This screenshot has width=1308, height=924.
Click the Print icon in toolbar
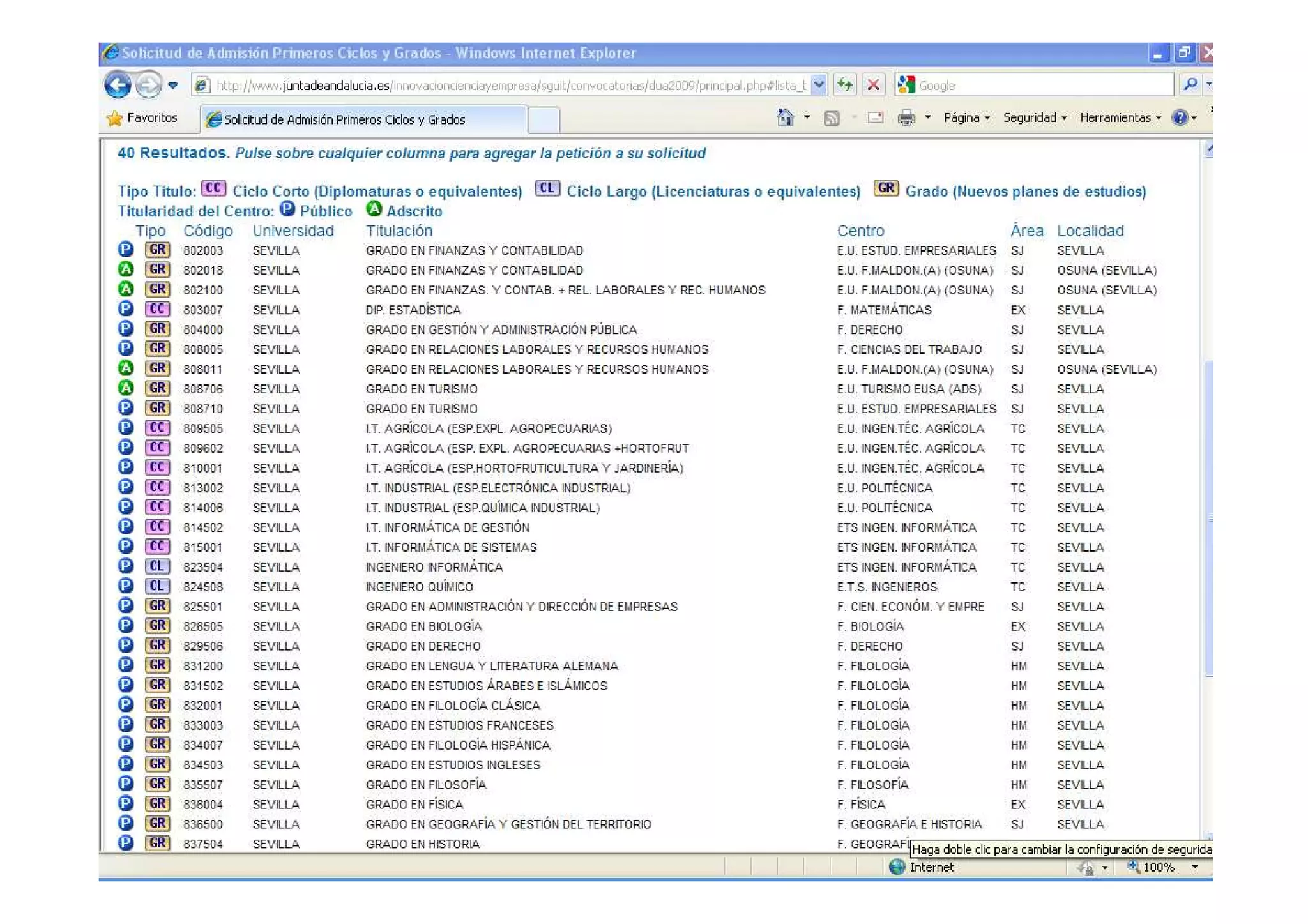[x=906, y=118]
